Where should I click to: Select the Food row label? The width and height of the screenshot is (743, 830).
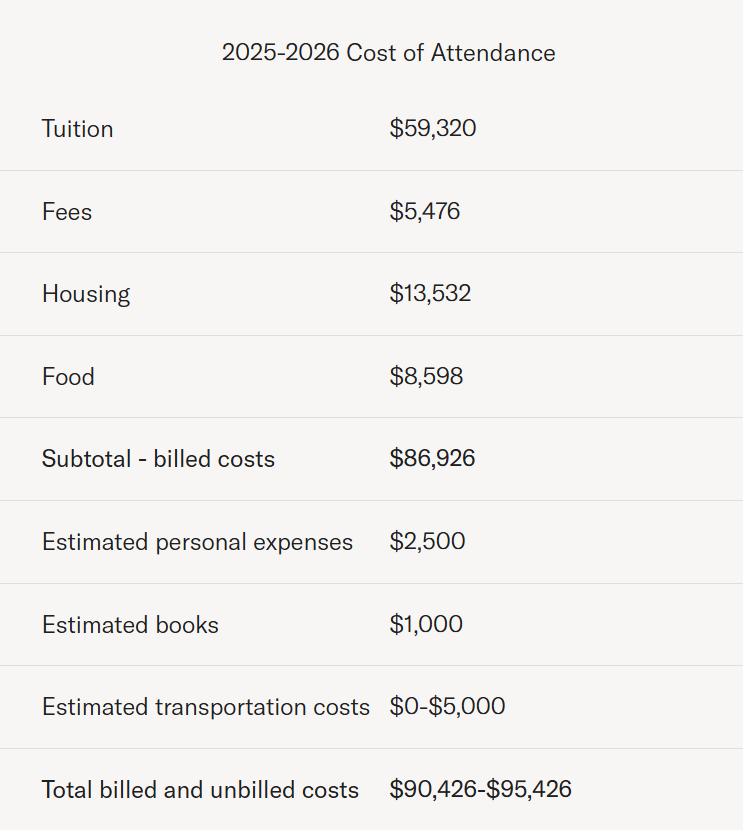coord(68,377)
